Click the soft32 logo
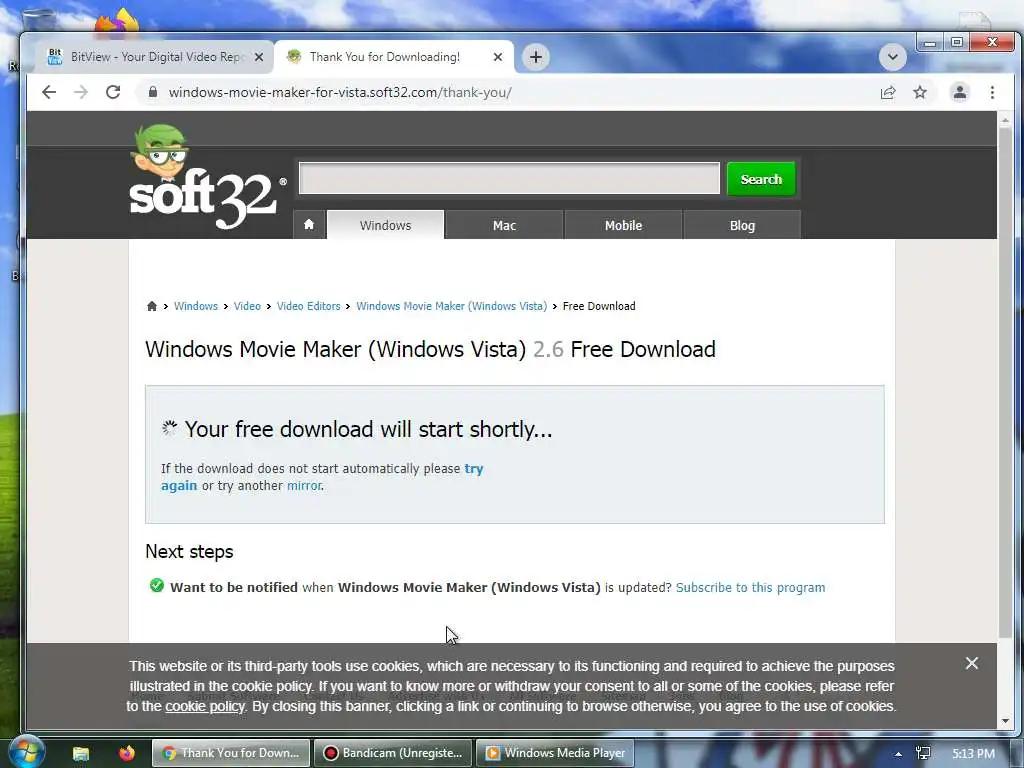 (x=206, y=178)
